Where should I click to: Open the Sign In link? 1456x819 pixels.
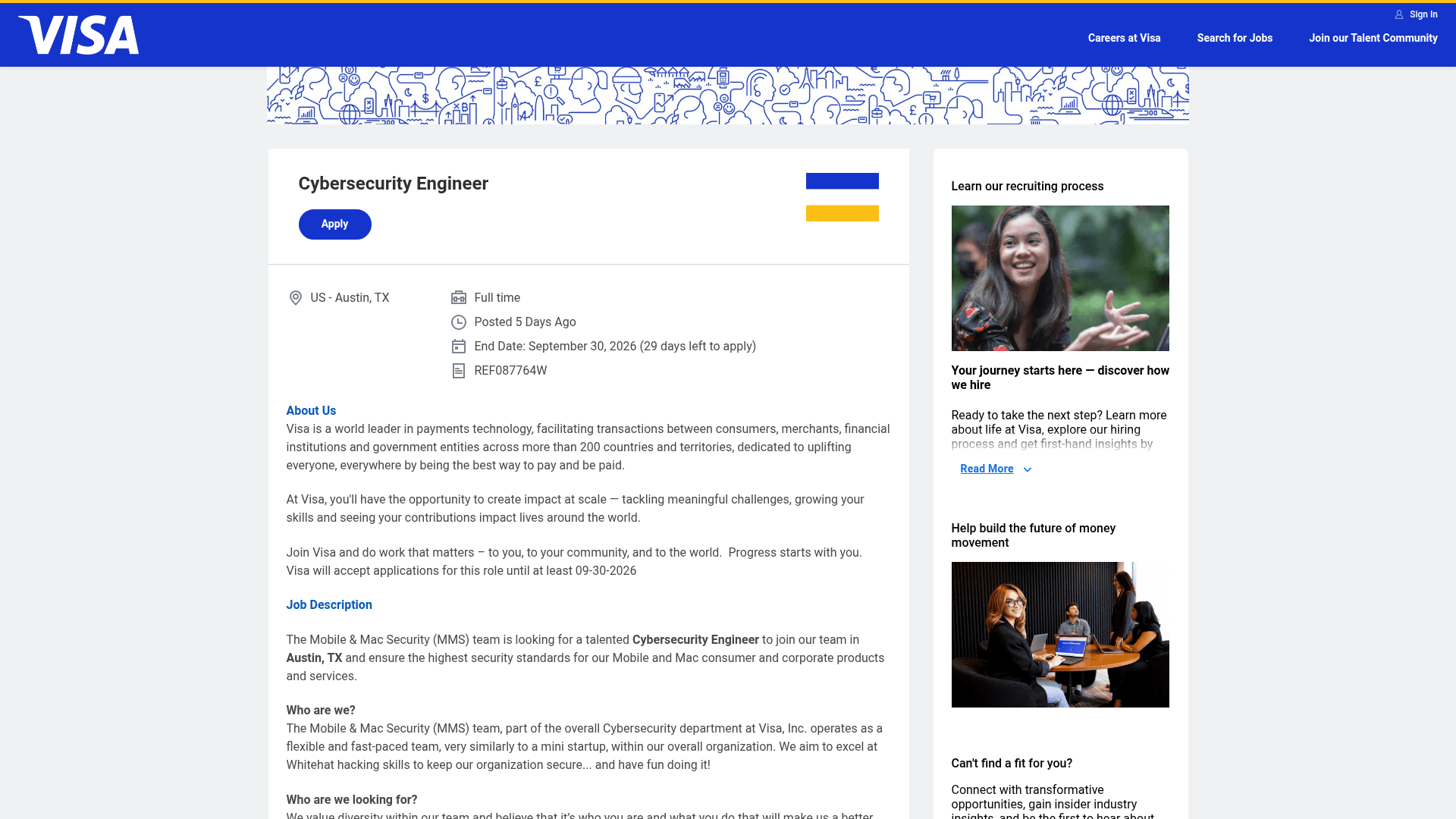pos(1423,14)
